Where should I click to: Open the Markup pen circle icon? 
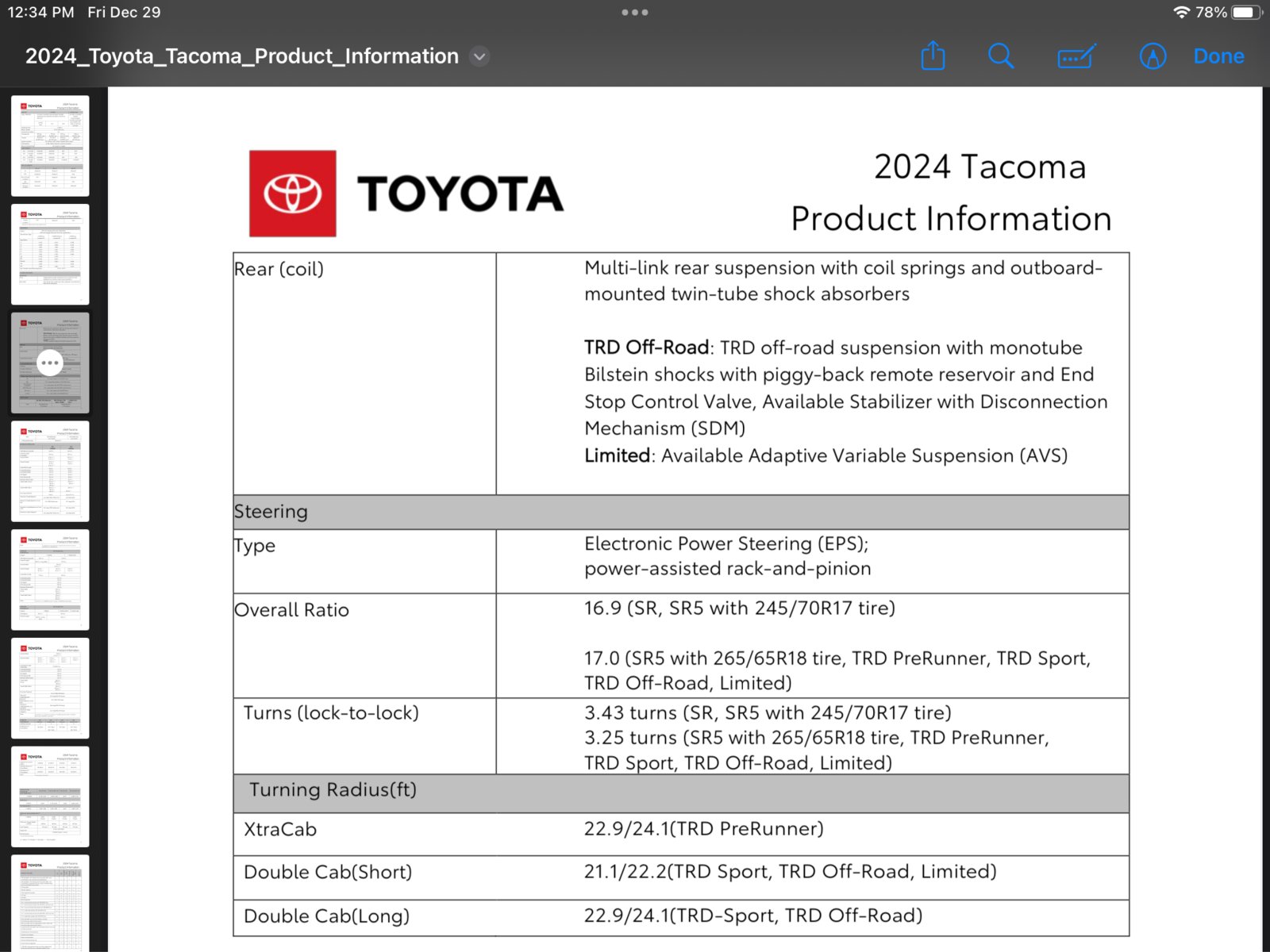(x=1153, y=56)
